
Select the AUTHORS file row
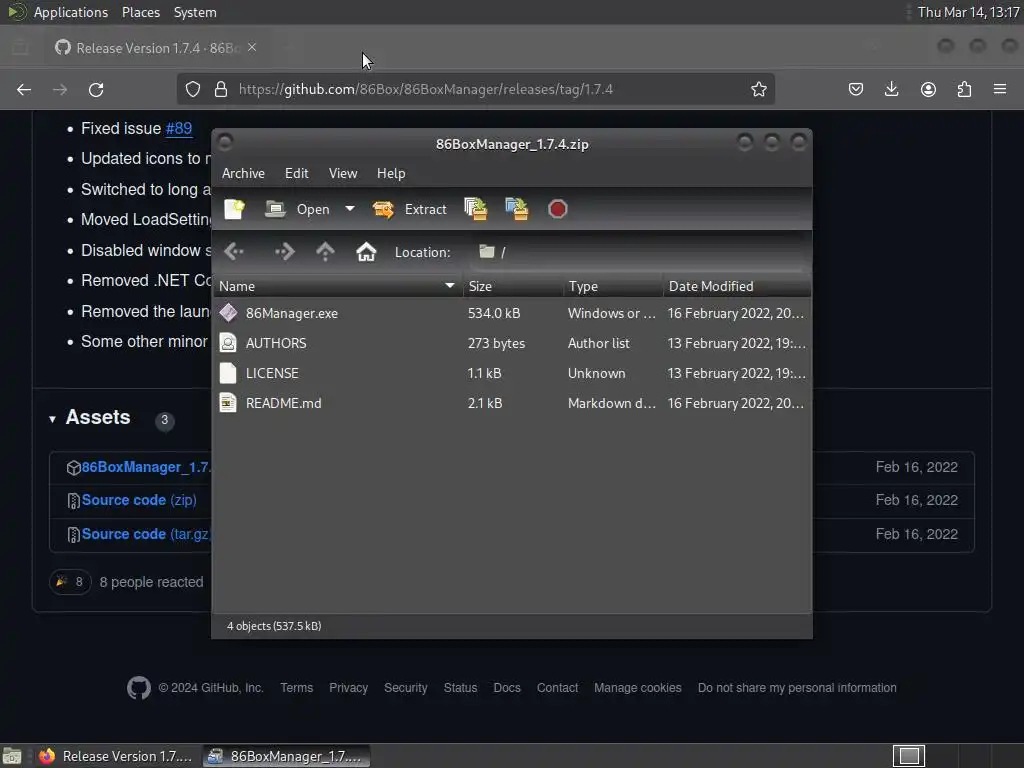pos(512,343)
